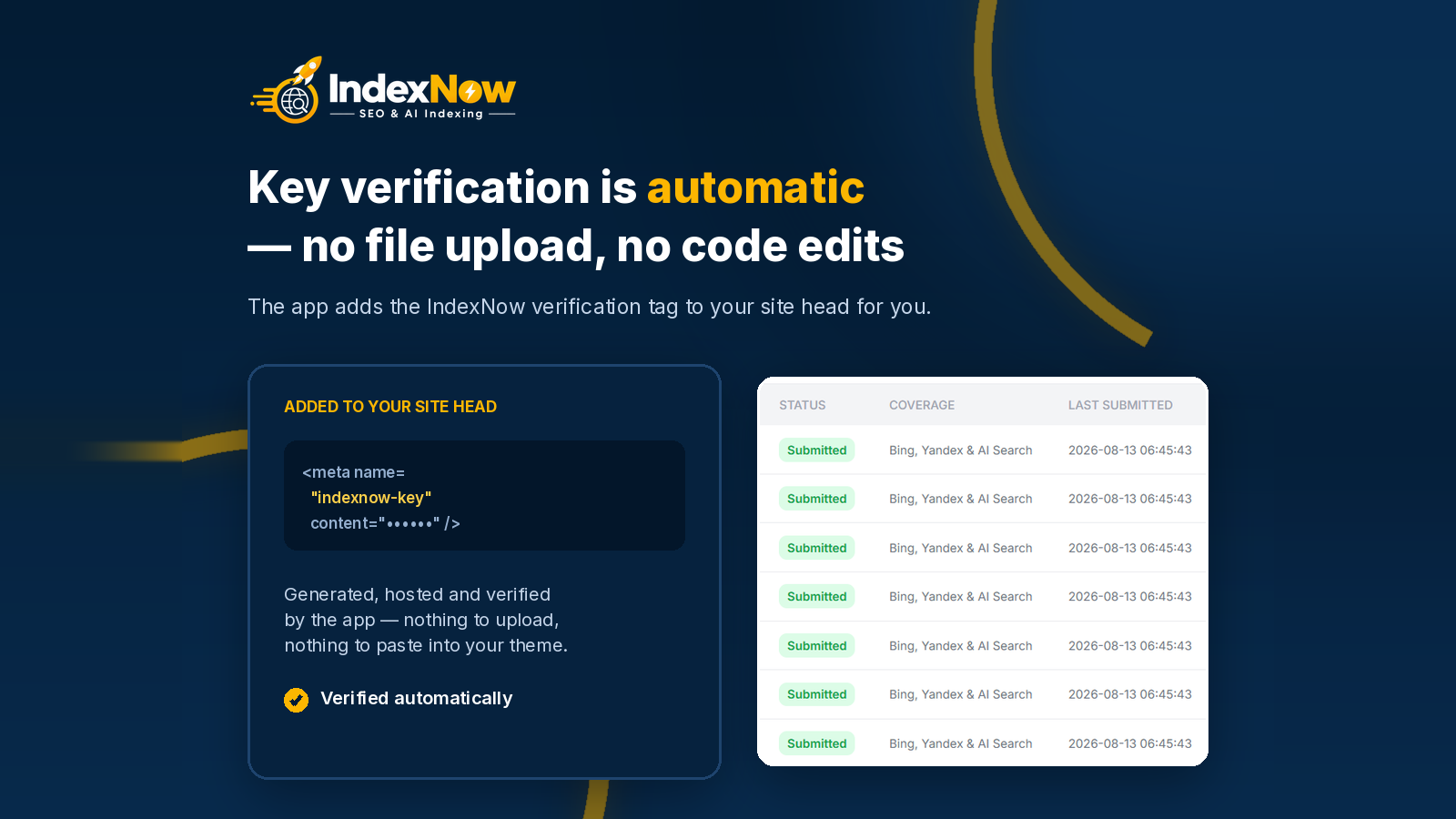Select "Bing, Yandex & AI Search" in the last row
The height and width of the screenshot is (819, 1456).
[961, 743]
